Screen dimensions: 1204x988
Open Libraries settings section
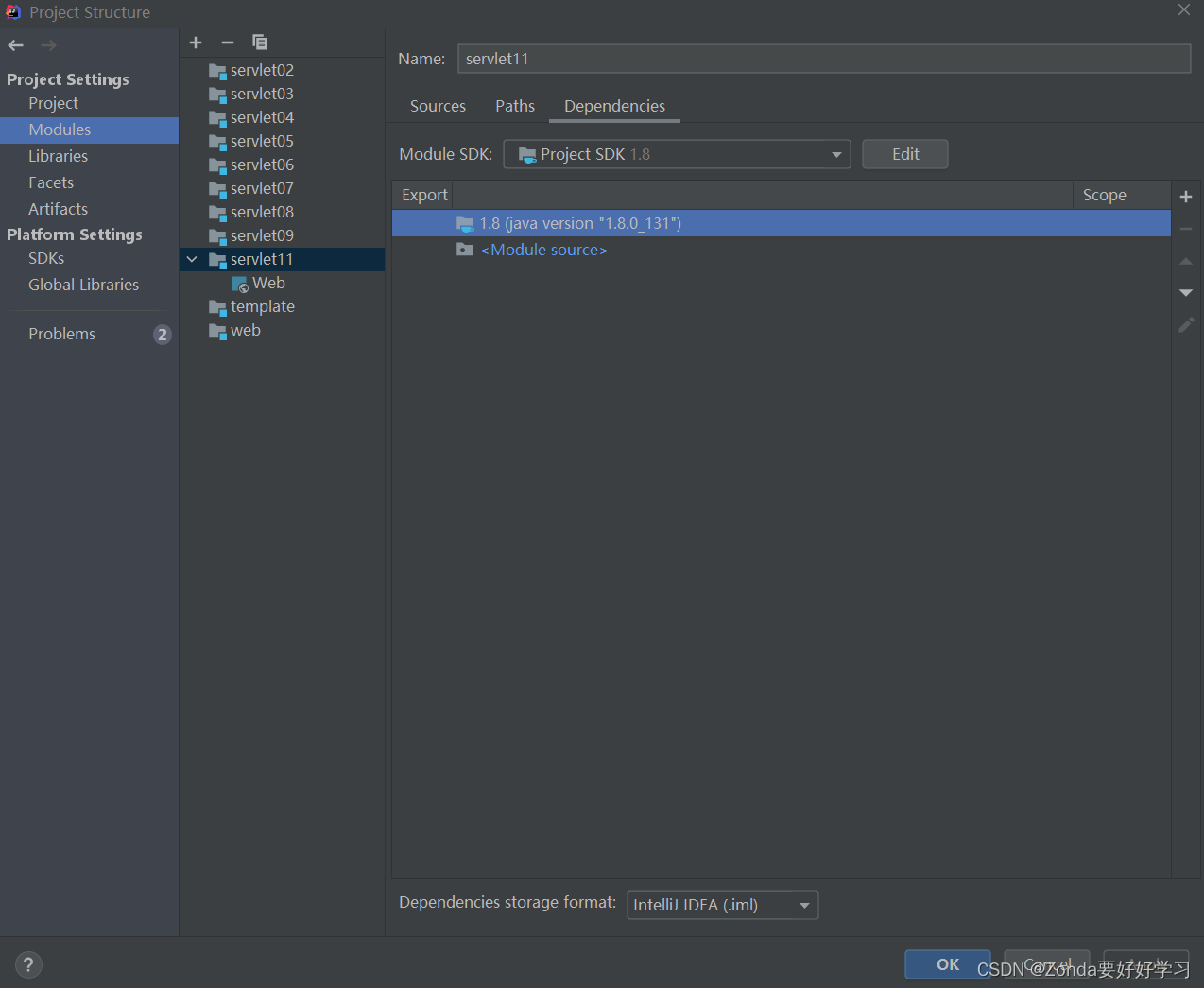click(x=58, y=156)
